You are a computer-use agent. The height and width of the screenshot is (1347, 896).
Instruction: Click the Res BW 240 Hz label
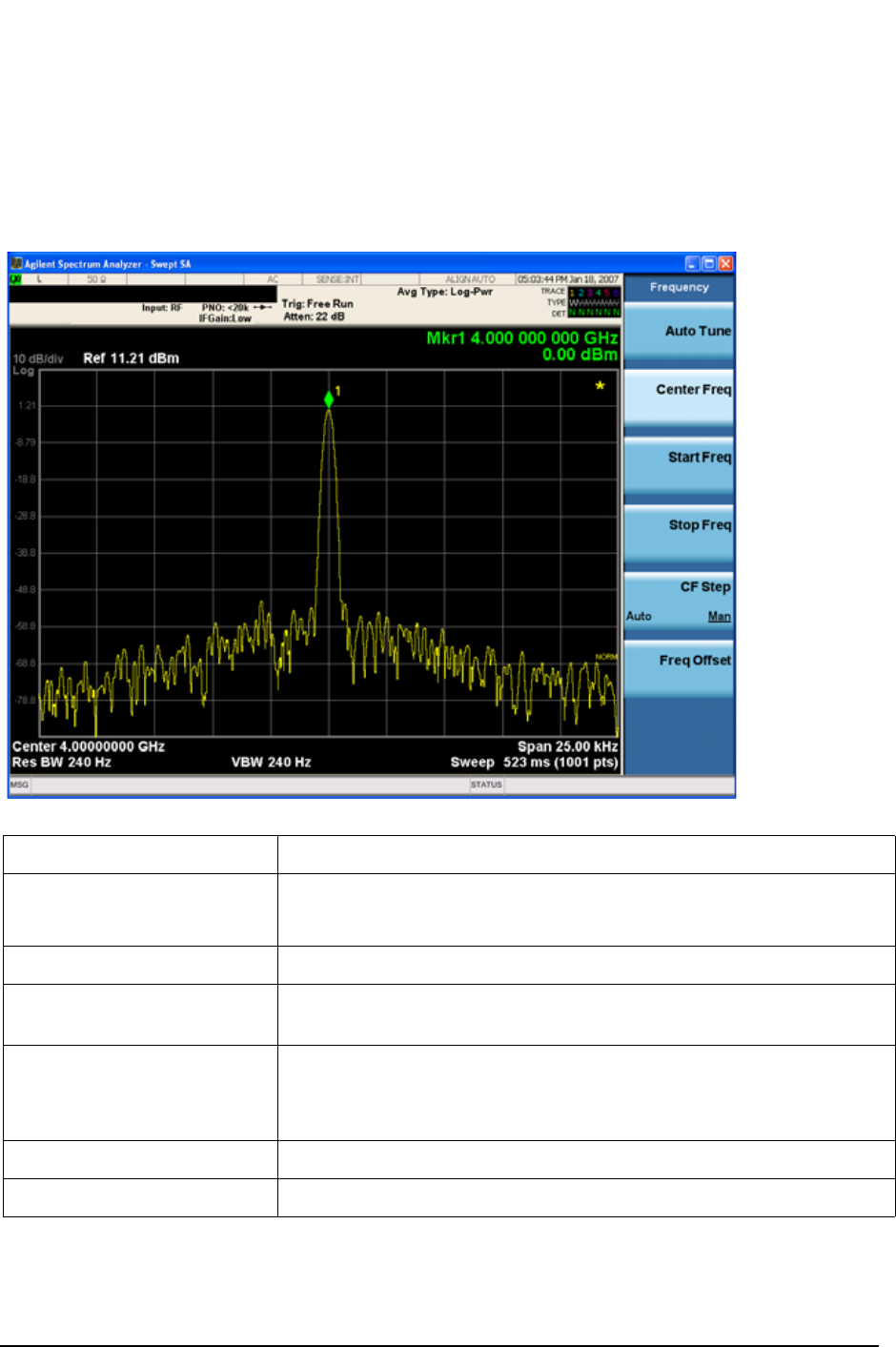point(61,763)
